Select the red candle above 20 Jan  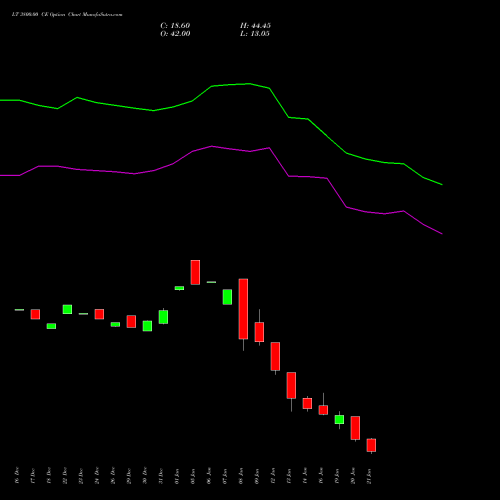[x=355, y=428]
